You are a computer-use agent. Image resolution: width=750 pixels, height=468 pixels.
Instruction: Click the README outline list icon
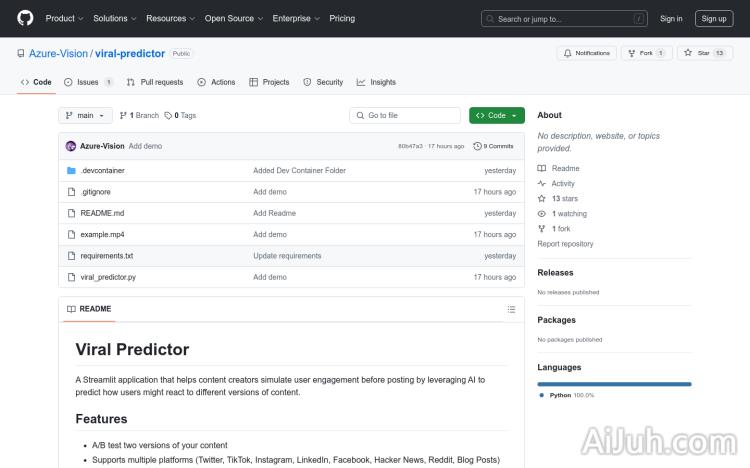click(511, 309)
